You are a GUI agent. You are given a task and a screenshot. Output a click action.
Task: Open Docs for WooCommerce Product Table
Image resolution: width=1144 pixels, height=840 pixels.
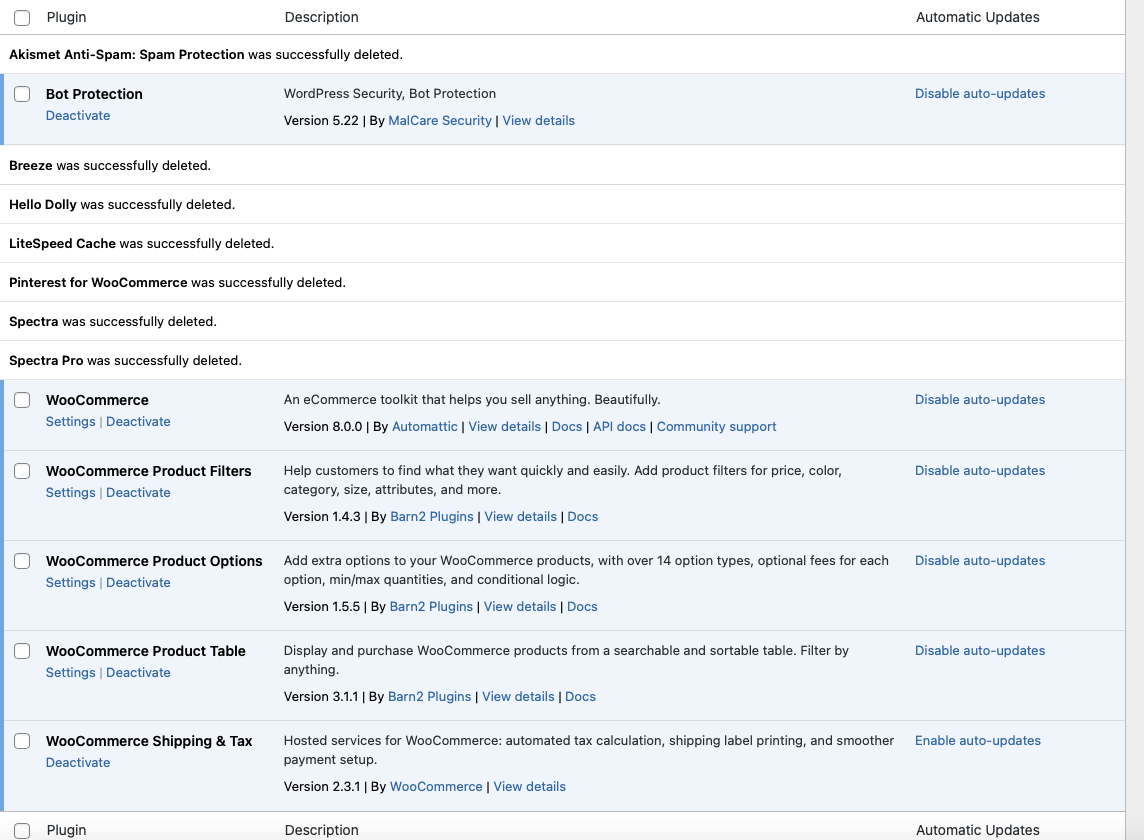581,696
